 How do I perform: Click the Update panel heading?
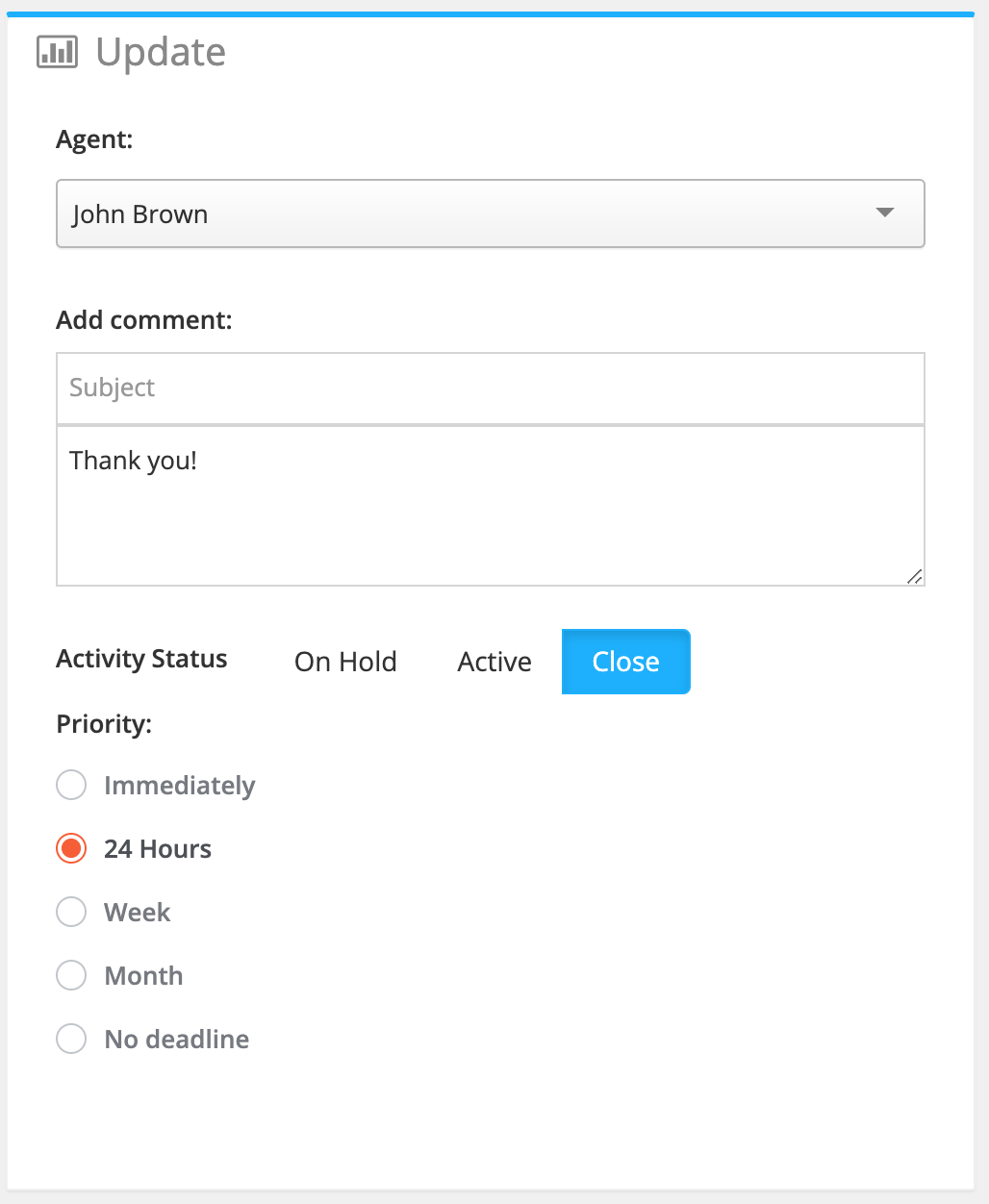click(x=161, y=52)
